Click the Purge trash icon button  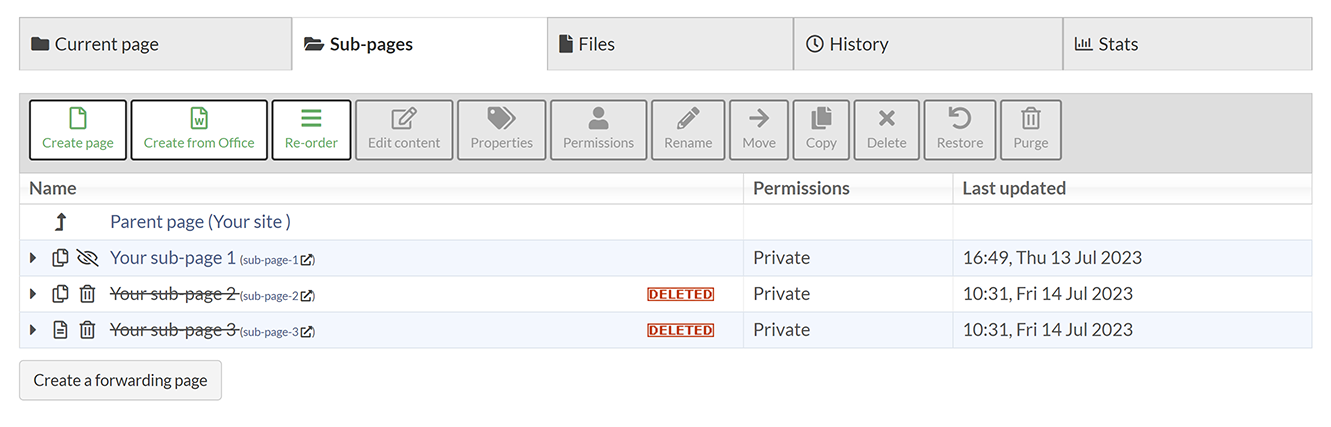1030,130
